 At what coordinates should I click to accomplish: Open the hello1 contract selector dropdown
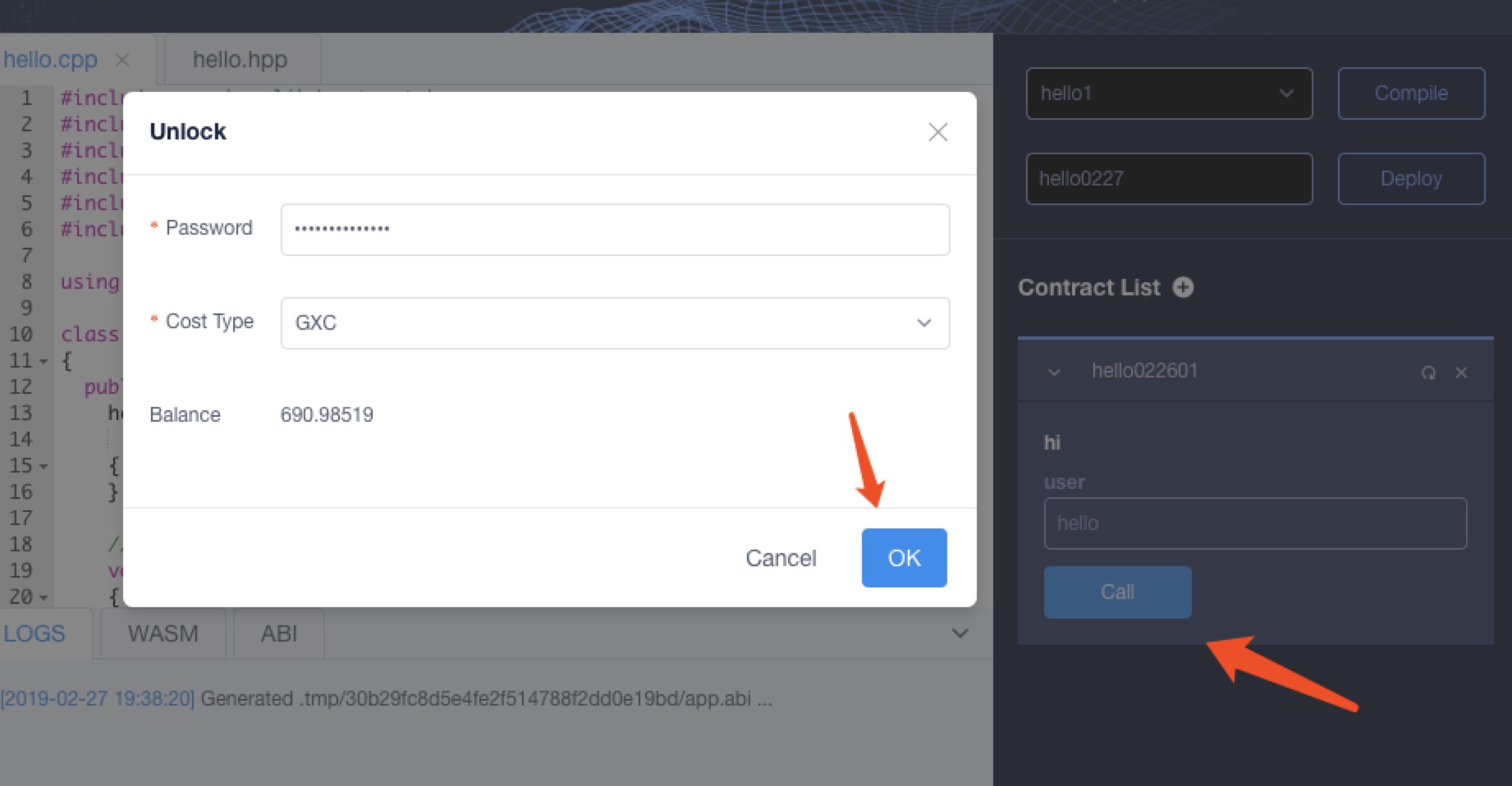1169,94
